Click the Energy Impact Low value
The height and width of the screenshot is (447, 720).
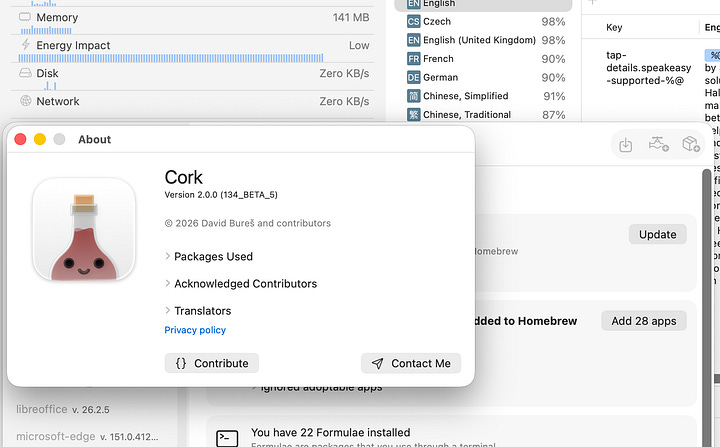click(359, 45)
